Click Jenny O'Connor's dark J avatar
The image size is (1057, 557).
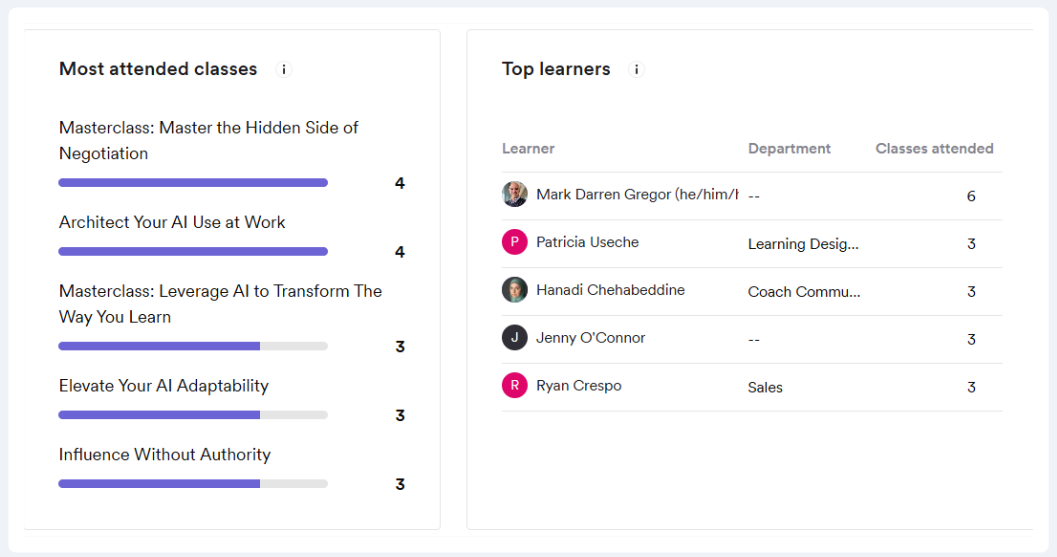[514, 338]
